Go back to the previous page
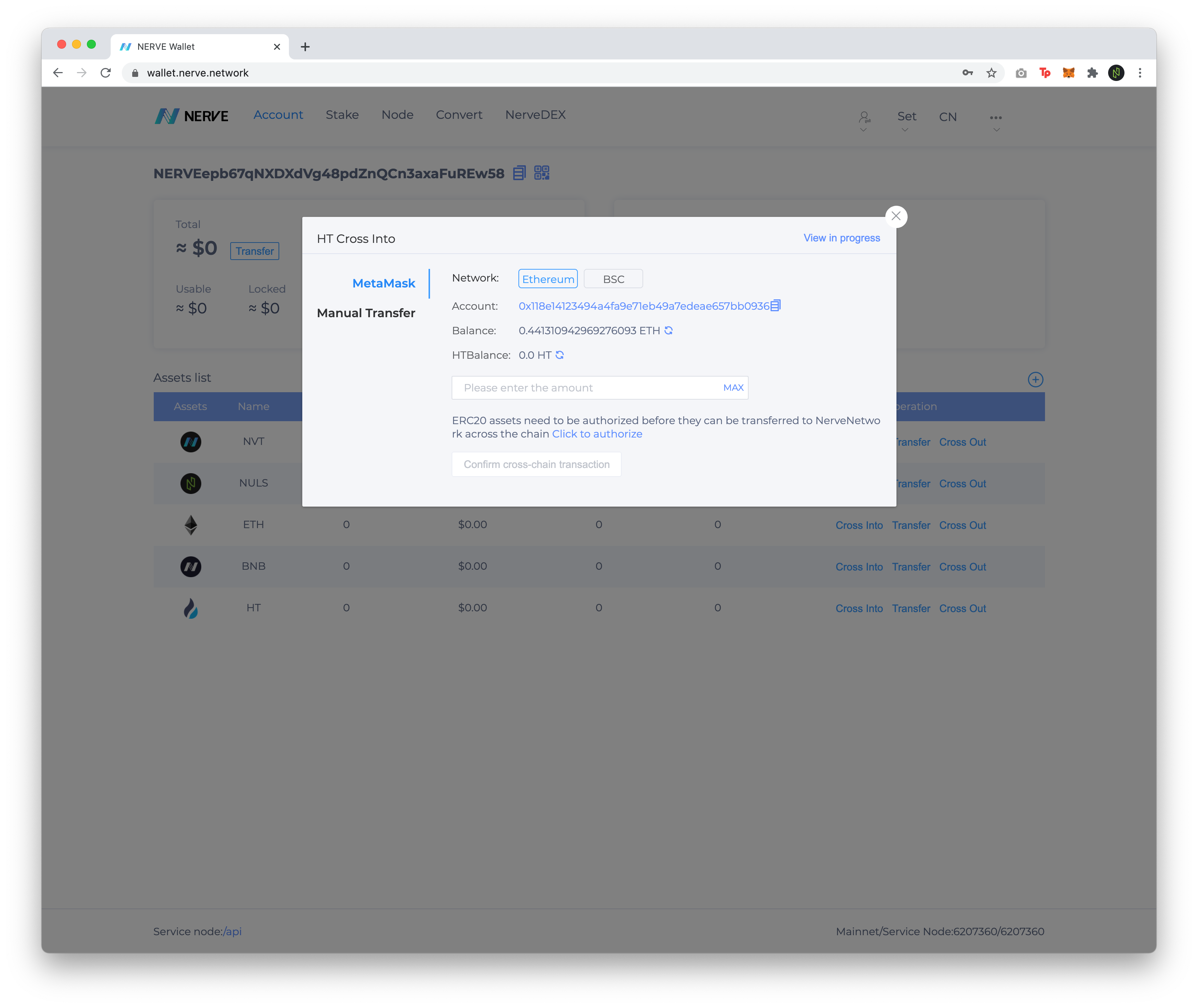This screenshot has width=1198, height=1008. (x=58, y=72)
